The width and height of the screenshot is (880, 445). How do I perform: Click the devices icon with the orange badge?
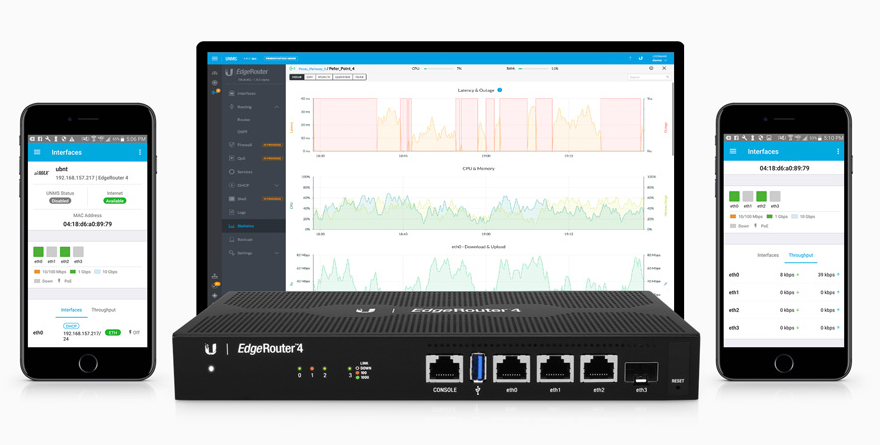pyautogui.click(x=215, y=92)
